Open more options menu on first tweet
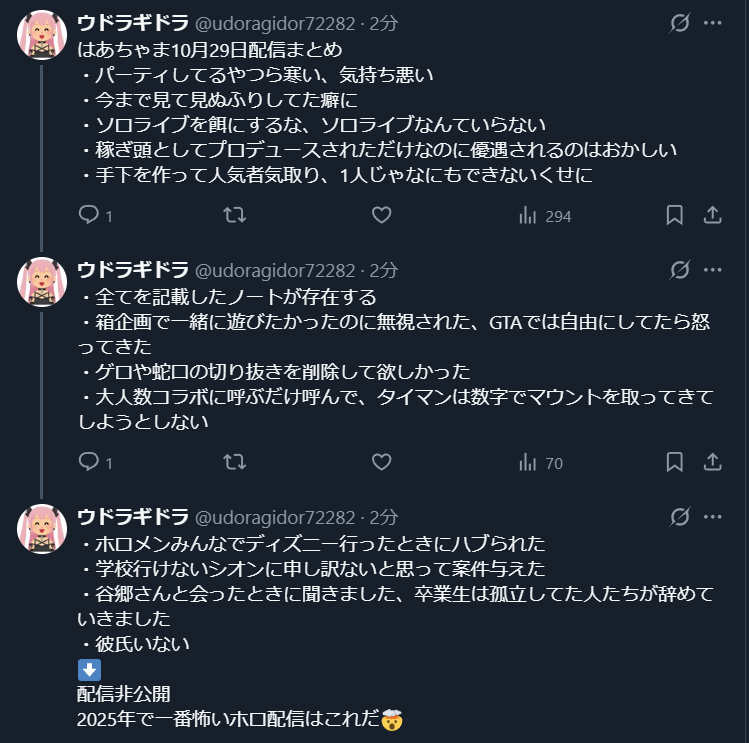Screen dimensions: 749x743 (x=713, y=23)
